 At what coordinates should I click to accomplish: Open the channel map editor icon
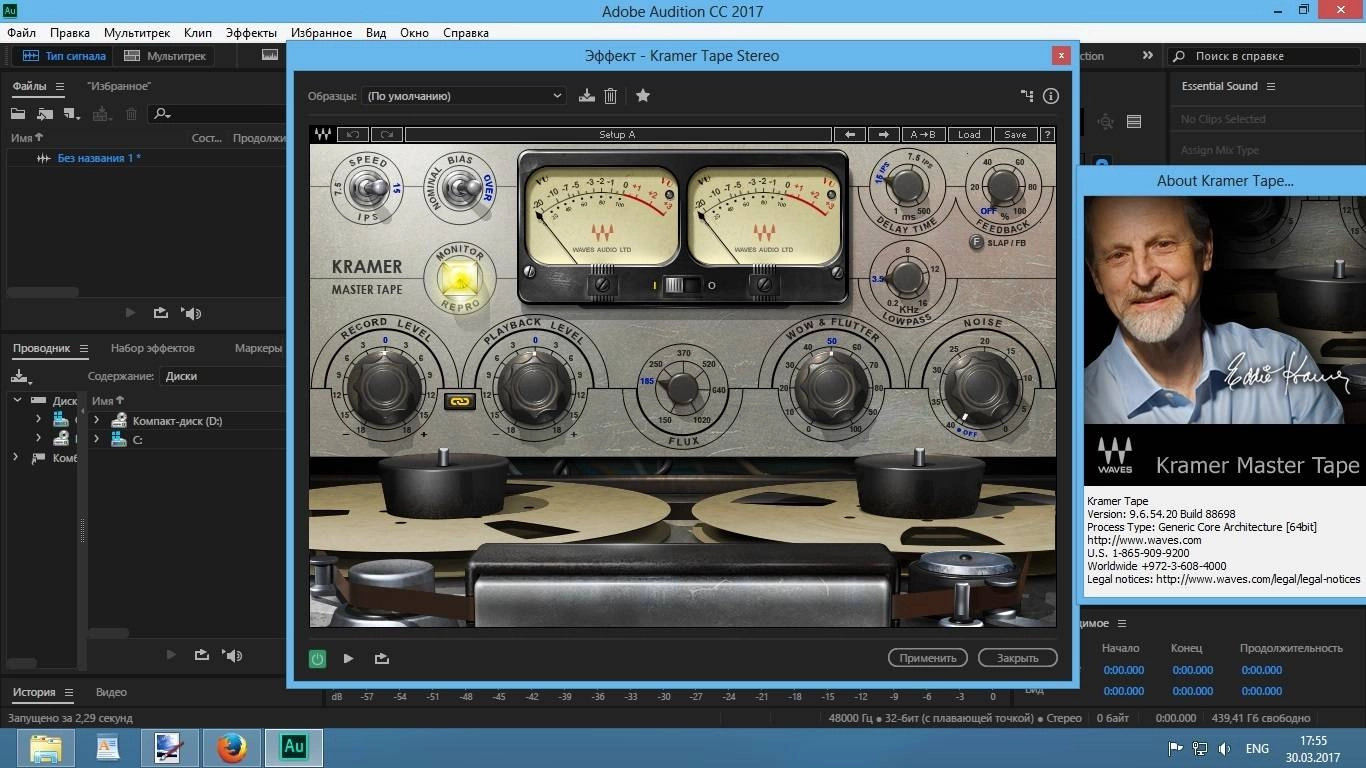pyautogui.click(x=1027, y=96)
